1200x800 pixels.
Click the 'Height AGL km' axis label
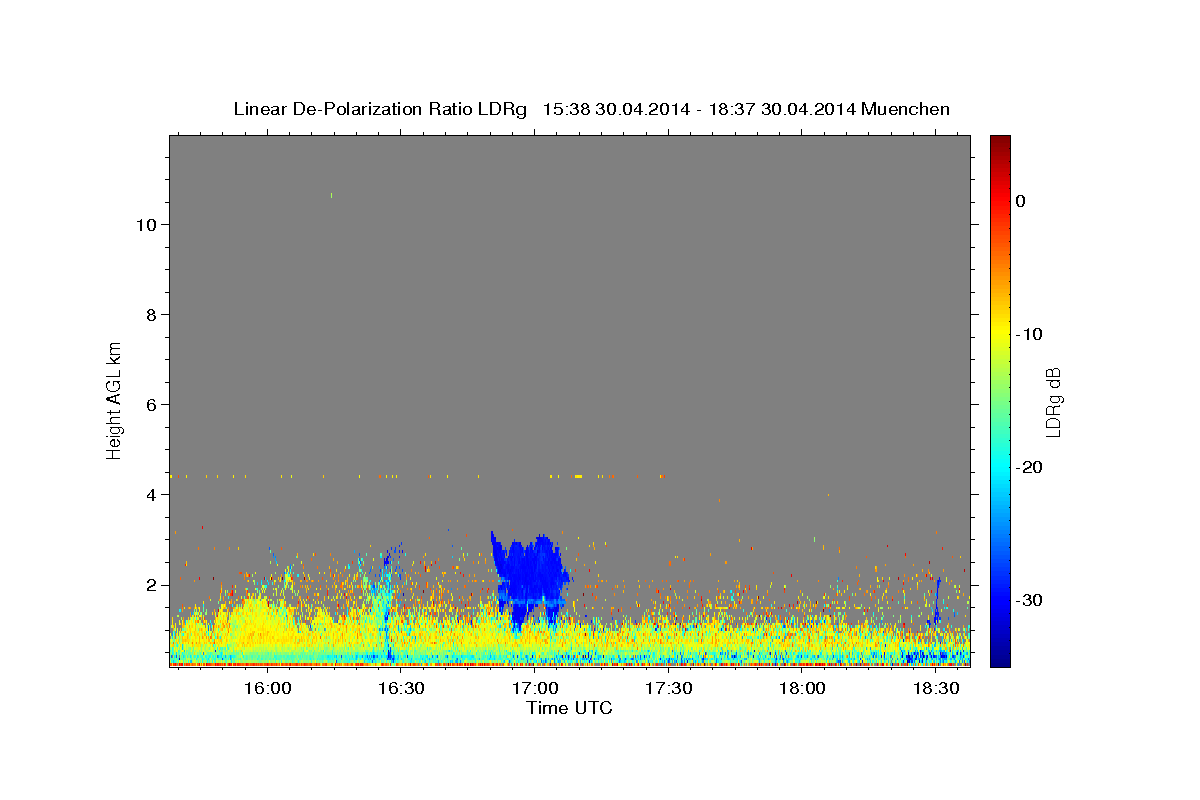114,399
